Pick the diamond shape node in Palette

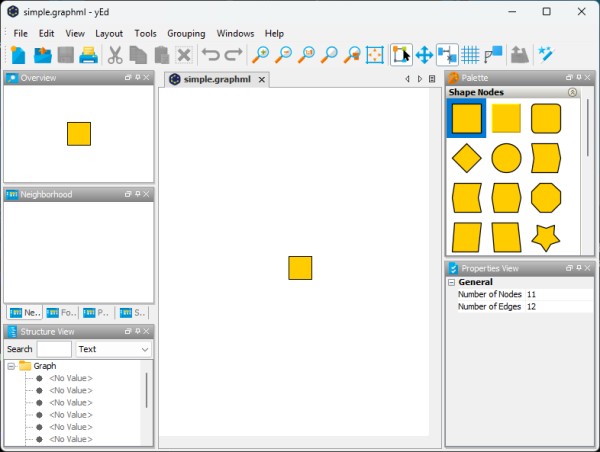click(466, 158)
